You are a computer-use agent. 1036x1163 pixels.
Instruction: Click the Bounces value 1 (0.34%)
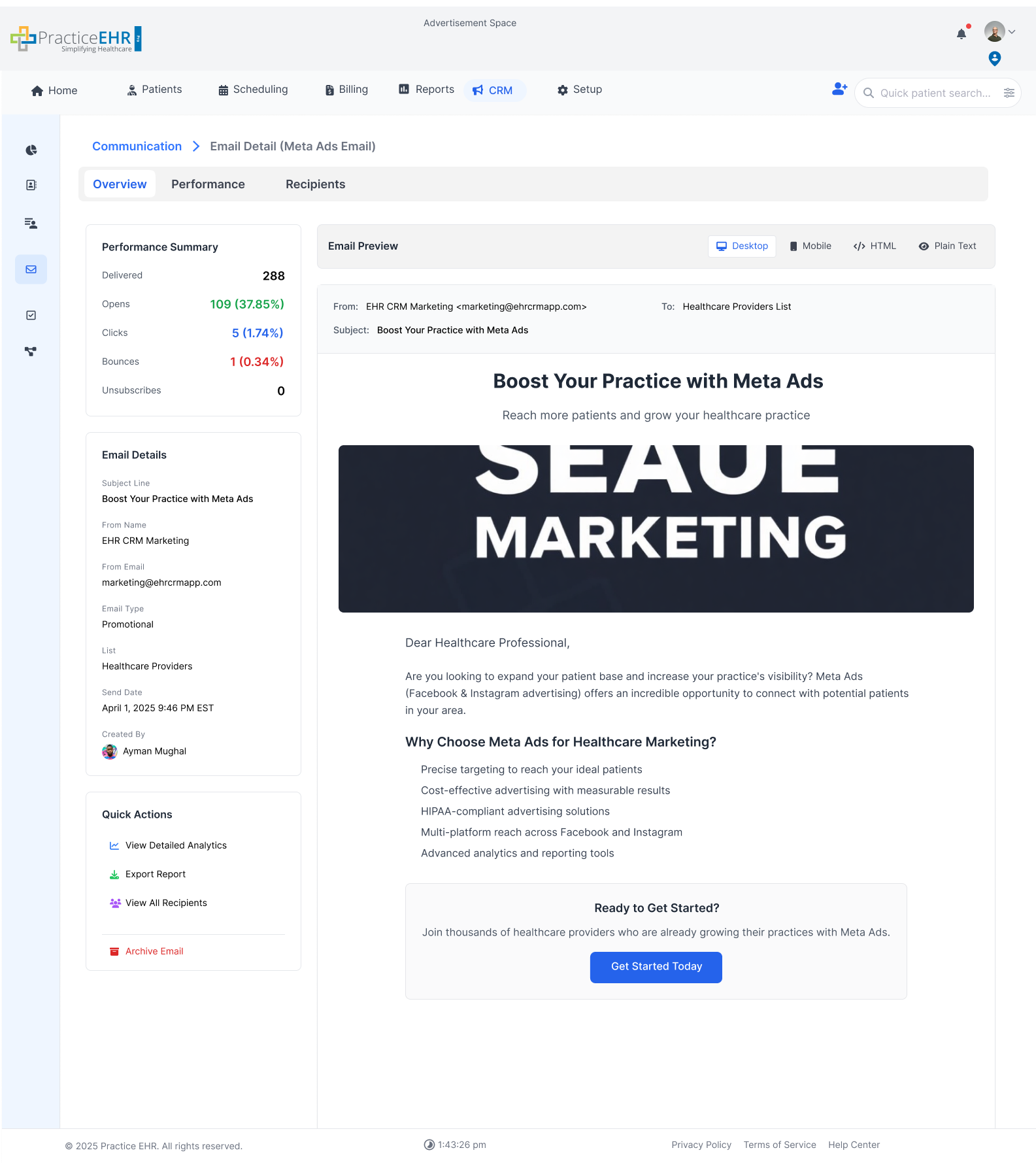257,362
